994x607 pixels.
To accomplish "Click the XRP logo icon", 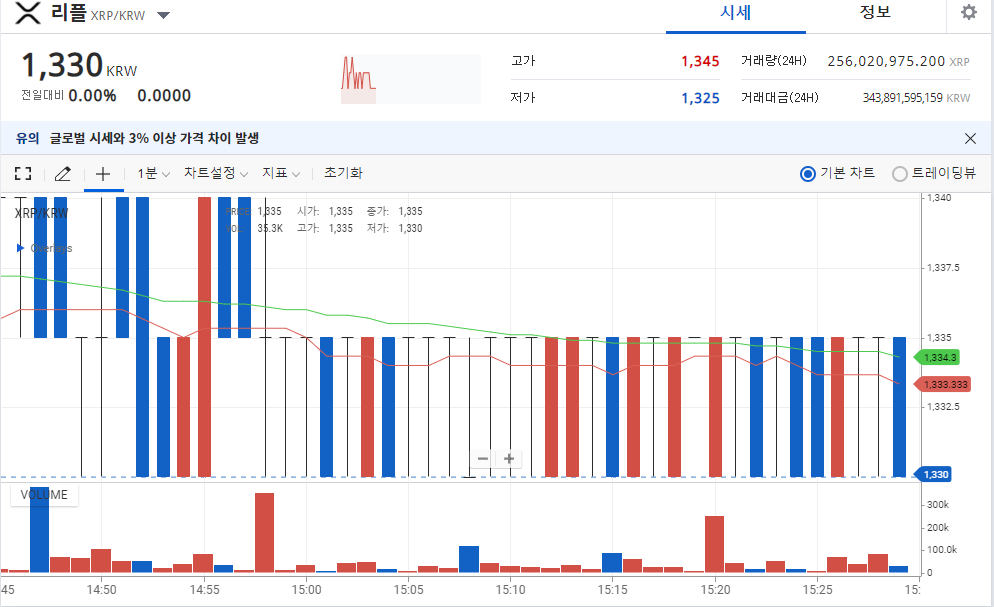I will [27, 13].
